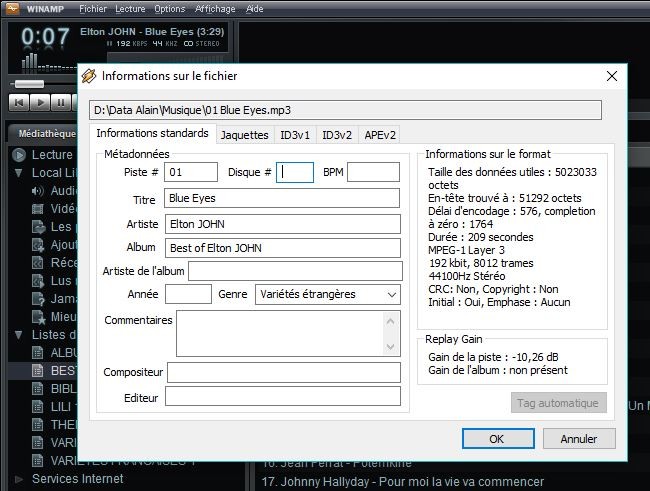Click the icon beside the 'Les' library item
The image size is (650, 491).
[x=38, y=227]
